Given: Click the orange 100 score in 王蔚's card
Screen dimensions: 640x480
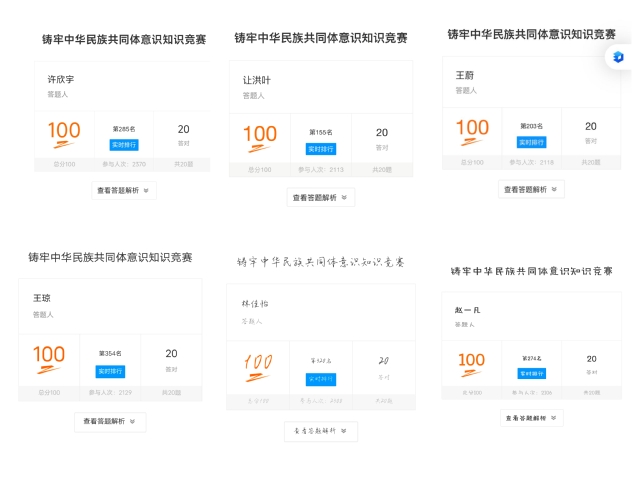Looking at the screenshot, I should point(473,129).
